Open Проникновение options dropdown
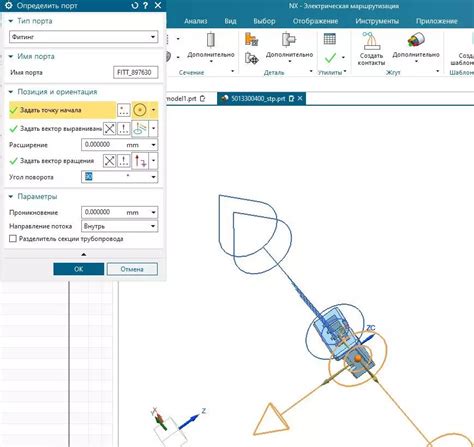This screenshot has width=474, height=447. (x=153, y=212)
